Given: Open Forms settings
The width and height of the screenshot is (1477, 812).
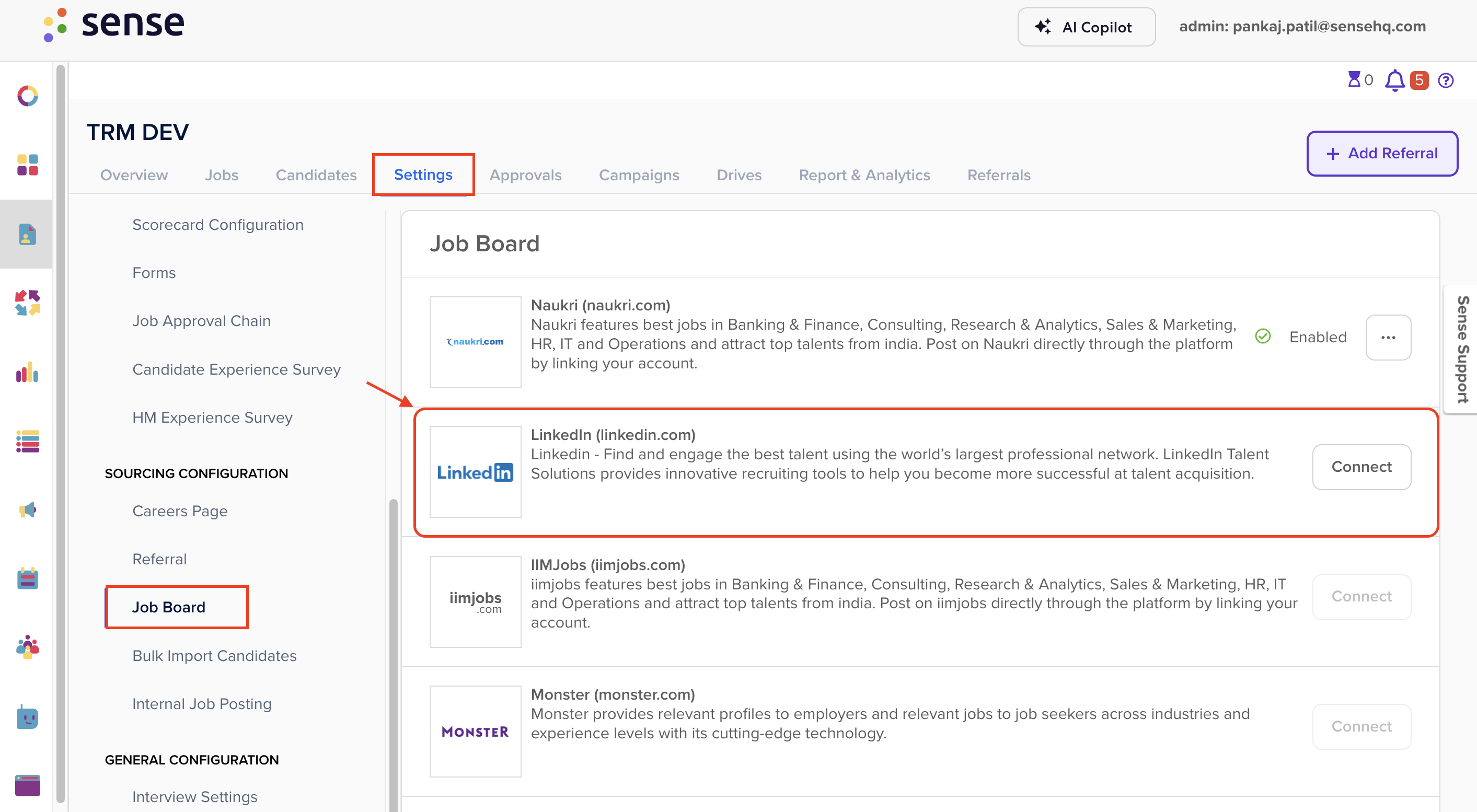Looking at the screenshot, I should 154,273.
